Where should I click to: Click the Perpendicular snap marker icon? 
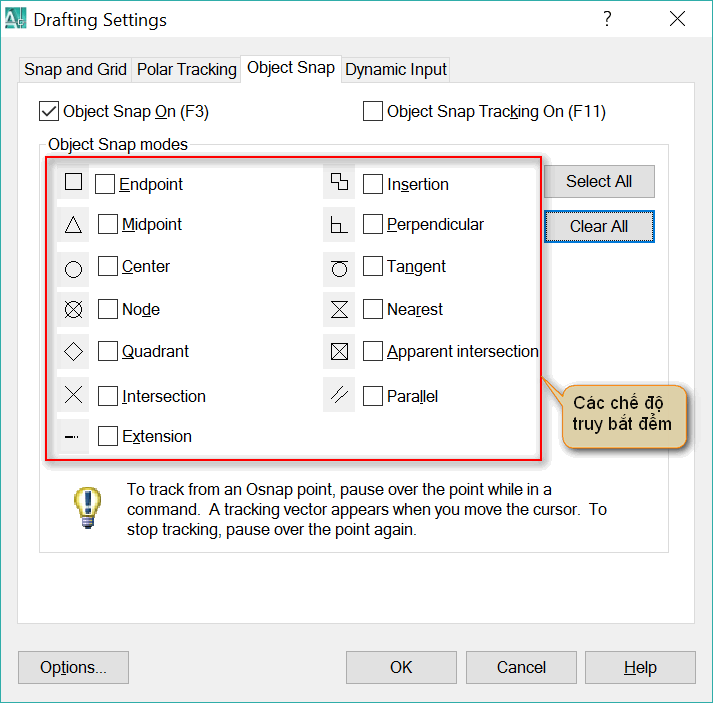click(x=339, y=225)
